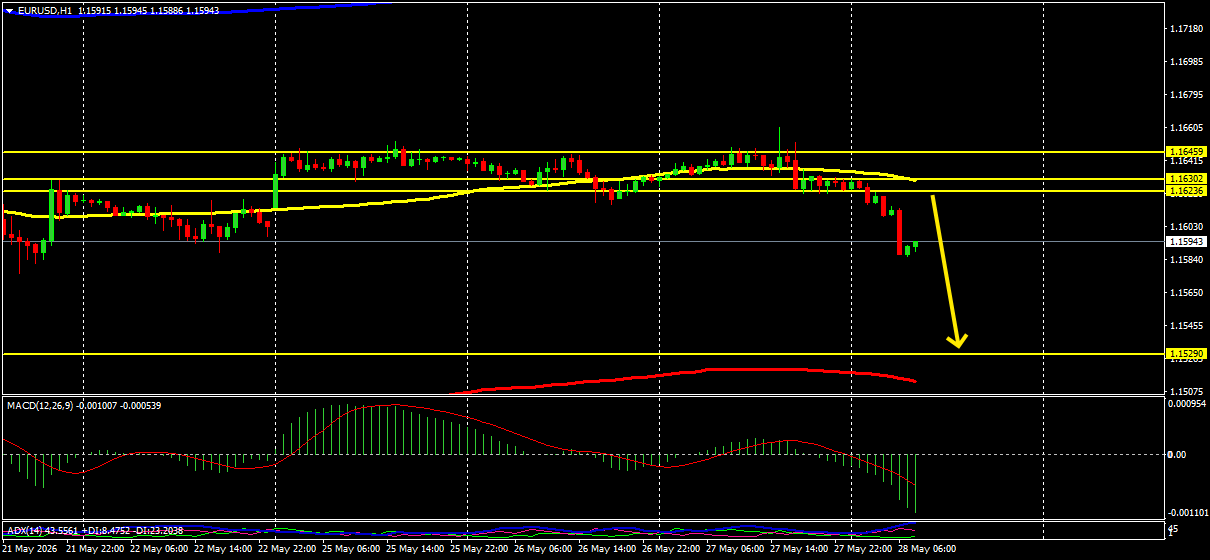
Task: Click the 1.15840 price scale value
Action: 1186,260
